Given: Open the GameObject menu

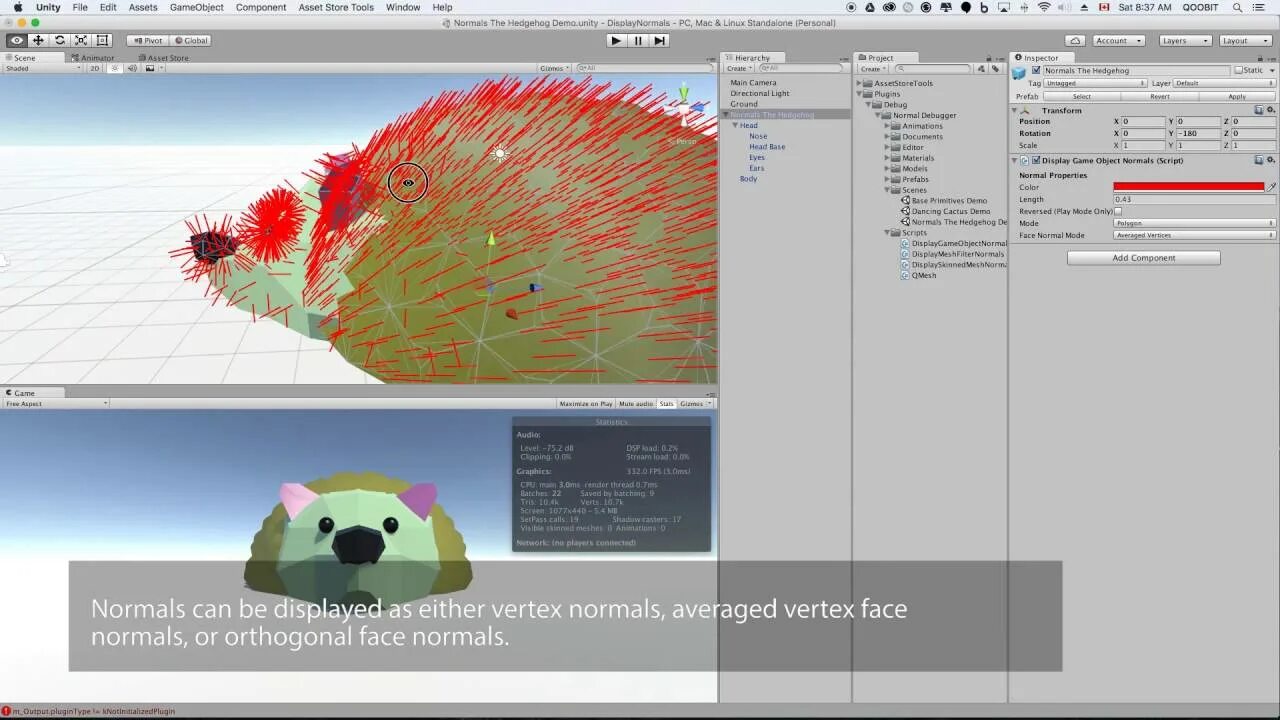Looking at the screenshot, I should click(197, 7).
